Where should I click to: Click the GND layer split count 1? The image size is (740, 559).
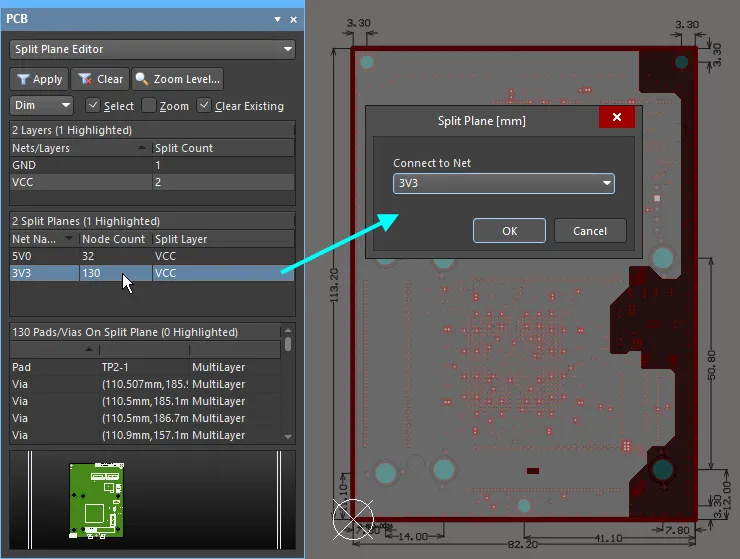pyautogui.click(x=224, y=165)
